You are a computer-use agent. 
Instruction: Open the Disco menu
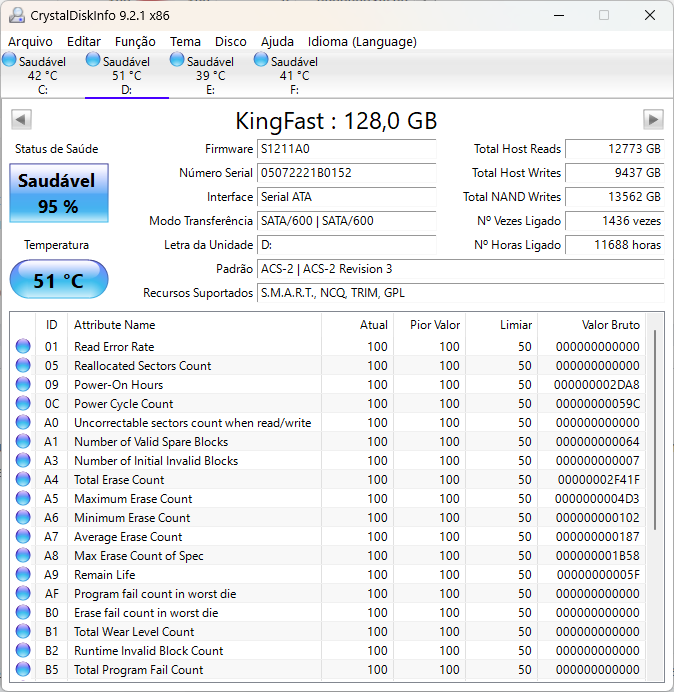pyautogui.click(x=230, y=41)
